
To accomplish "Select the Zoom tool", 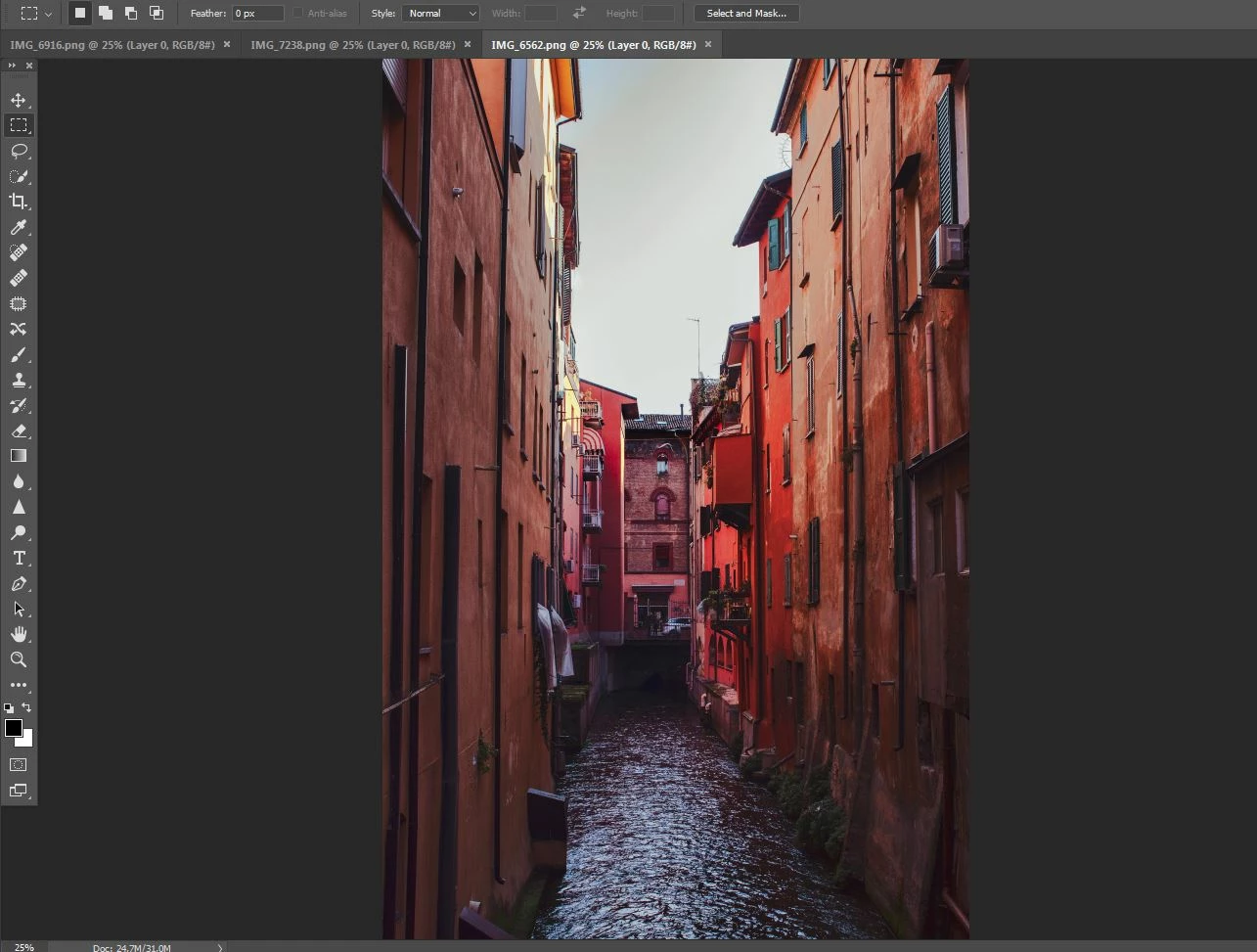I will (x=19, y=659).
